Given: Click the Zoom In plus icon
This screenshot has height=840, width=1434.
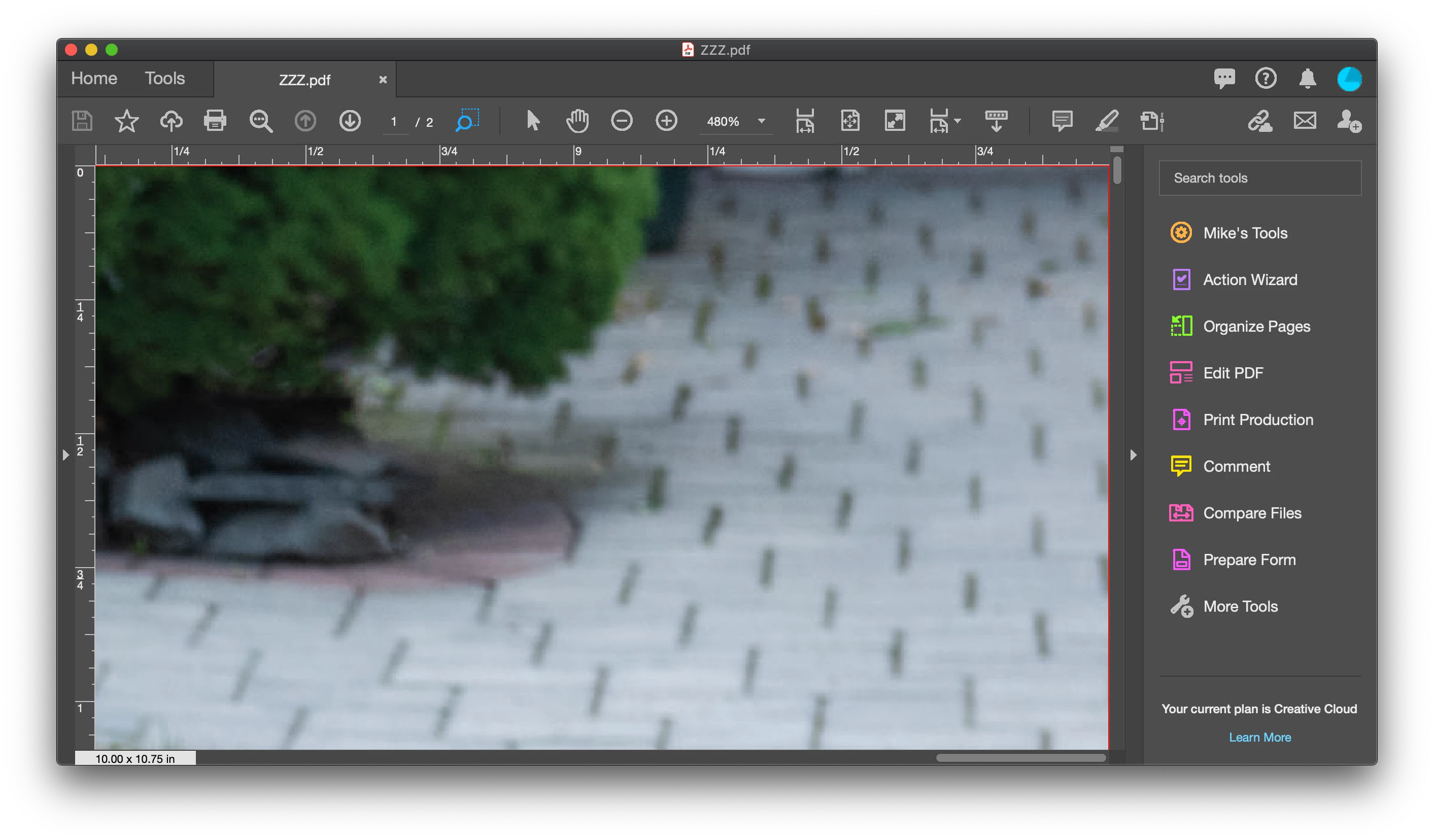Looking at the screenshot, I should [666, 121].
